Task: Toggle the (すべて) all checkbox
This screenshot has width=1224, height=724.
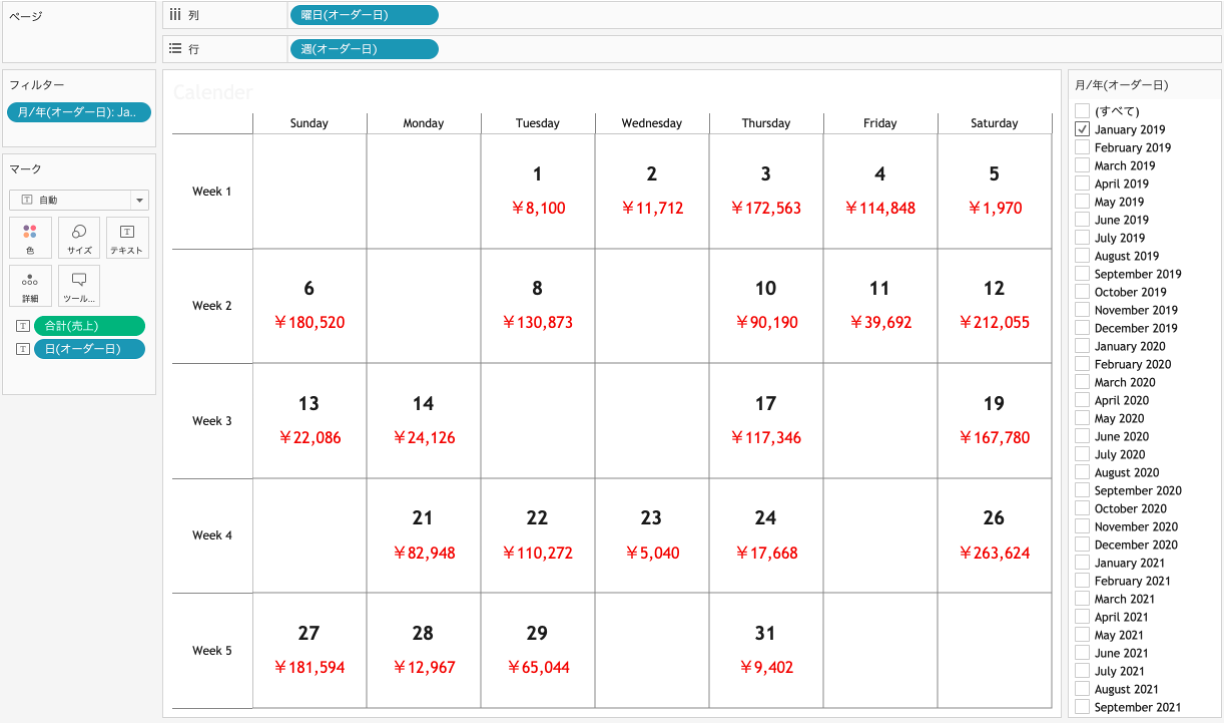Action: (1082, 111)
